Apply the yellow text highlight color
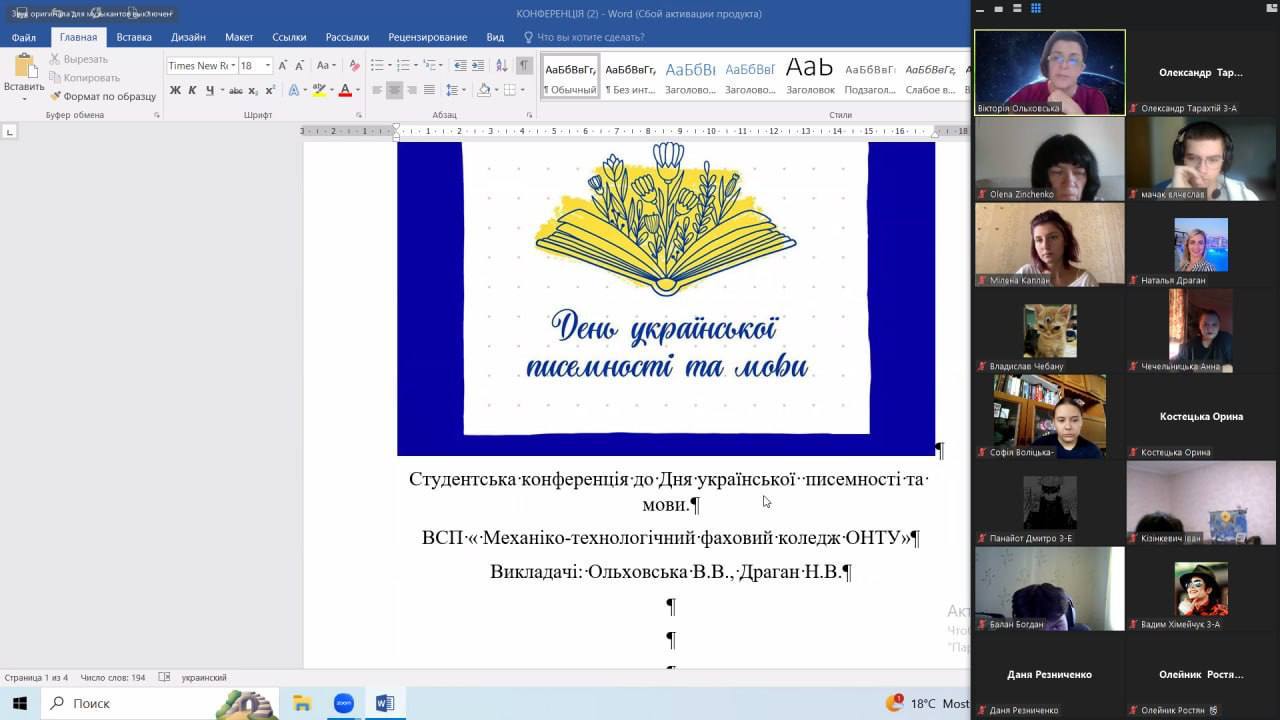The height and width of the screenshot is (720, 1280). pos(319,90)
